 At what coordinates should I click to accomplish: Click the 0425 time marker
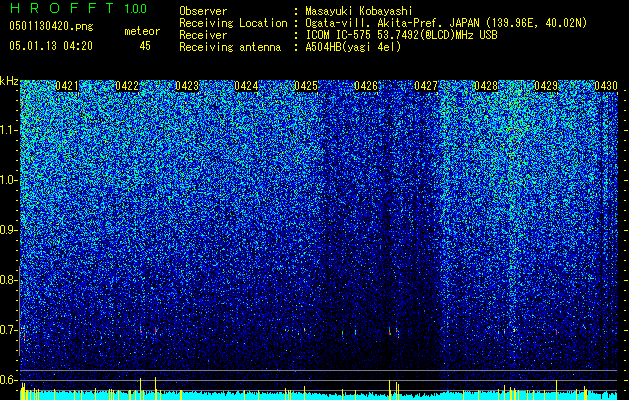[306, 86]
